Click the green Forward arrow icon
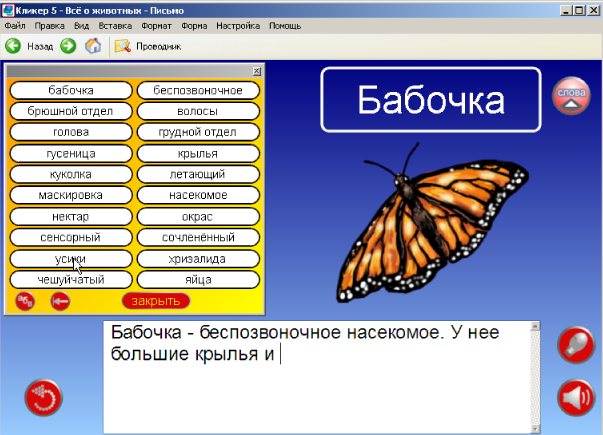 [x=68, y=46]
